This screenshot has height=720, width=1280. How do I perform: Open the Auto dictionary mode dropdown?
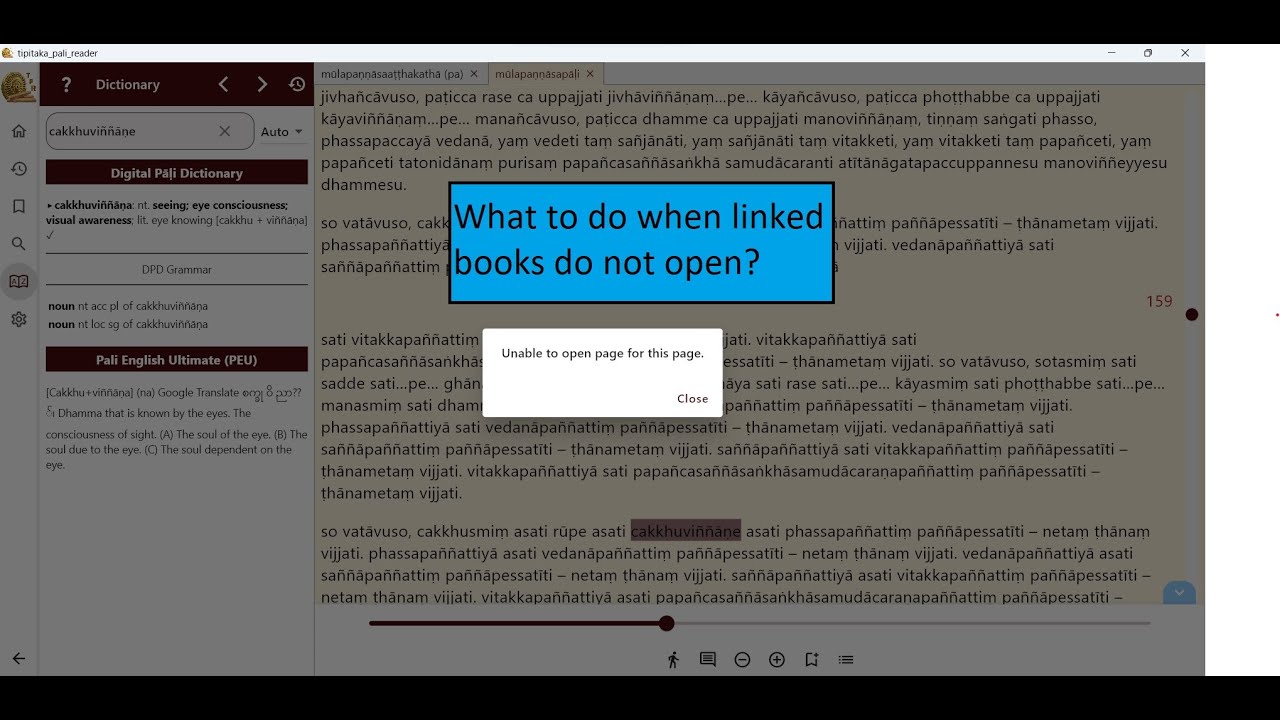coord(282,132)
